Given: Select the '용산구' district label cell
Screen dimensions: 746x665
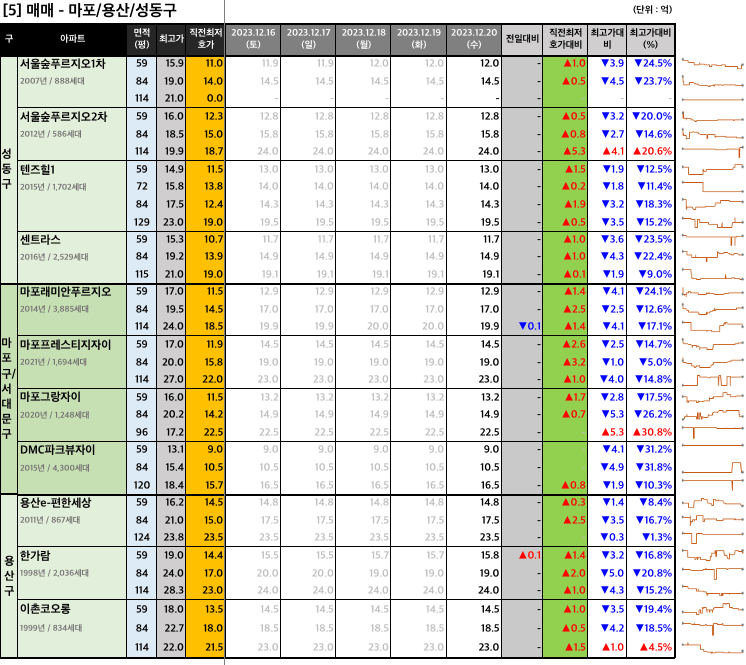Looking at the screenshot, I should tap(8, 576).
